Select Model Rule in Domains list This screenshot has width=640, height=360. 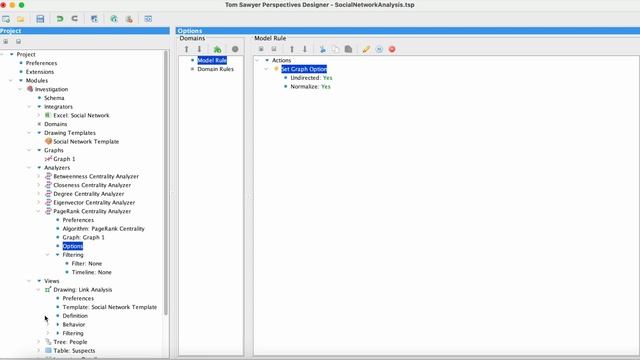click(212, 60)
